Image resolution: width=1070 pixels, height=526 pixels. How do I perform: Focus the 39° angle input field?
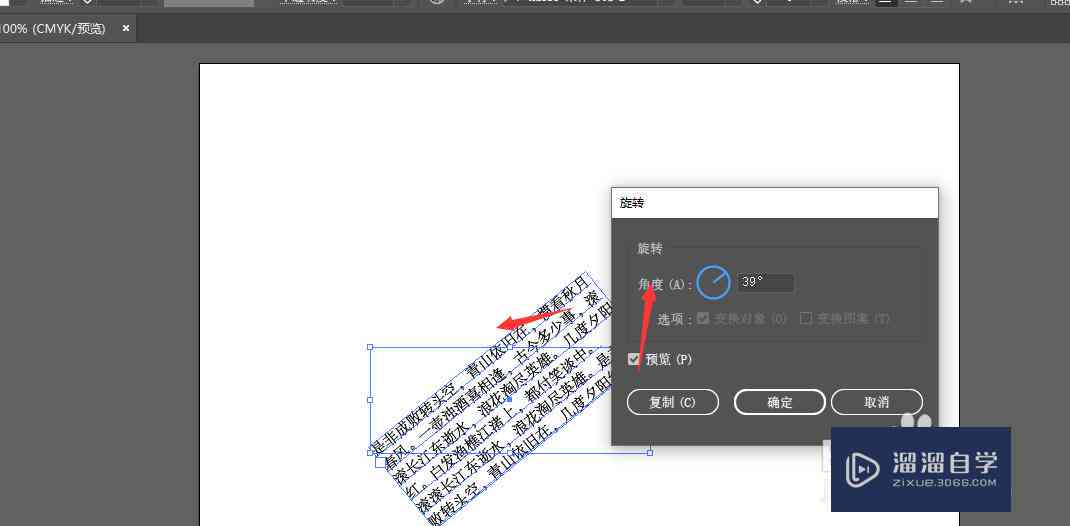coord(765,282)
